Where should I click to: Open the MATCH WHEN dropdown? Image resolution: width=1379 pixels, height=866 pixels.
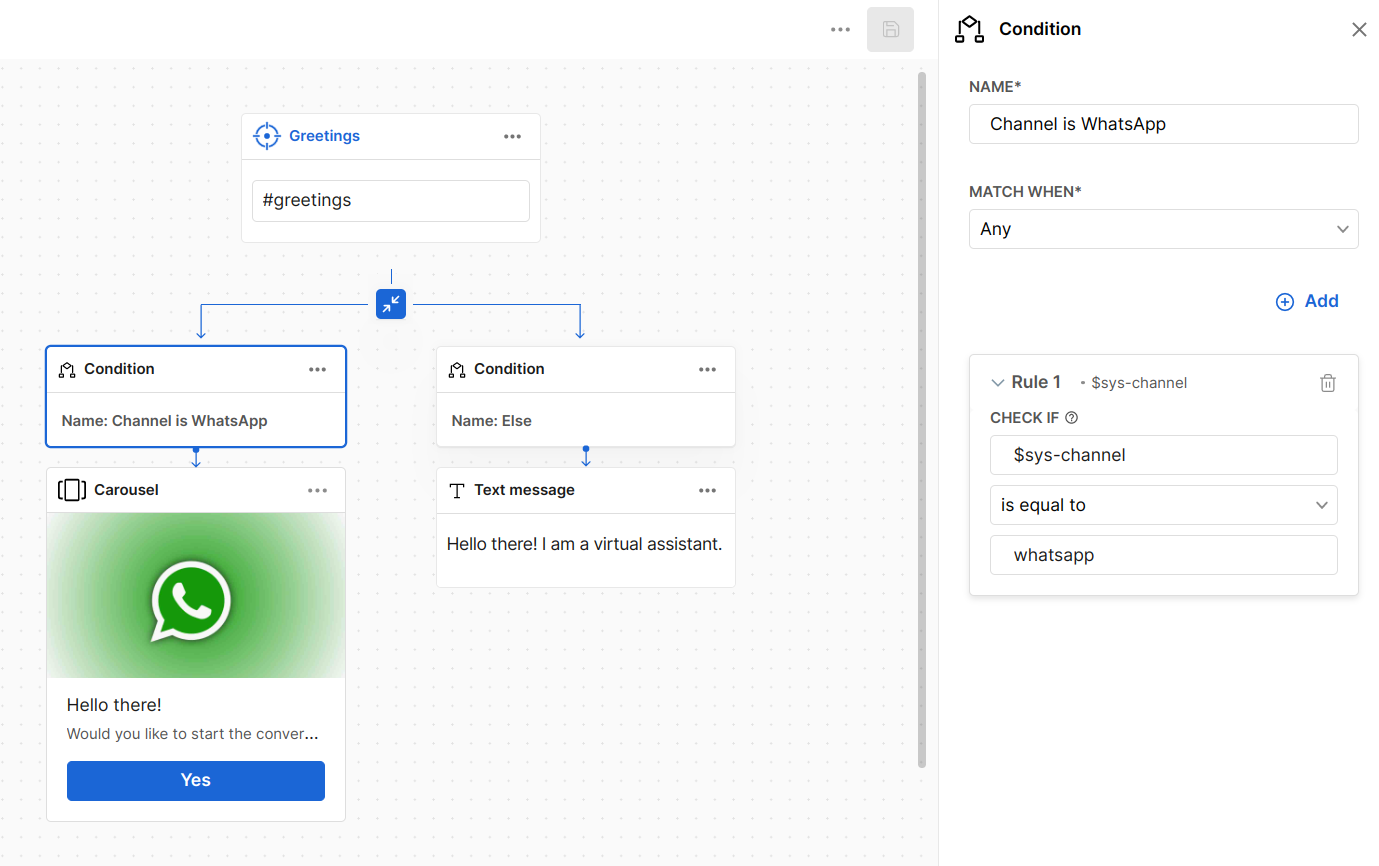[1163, 229]
